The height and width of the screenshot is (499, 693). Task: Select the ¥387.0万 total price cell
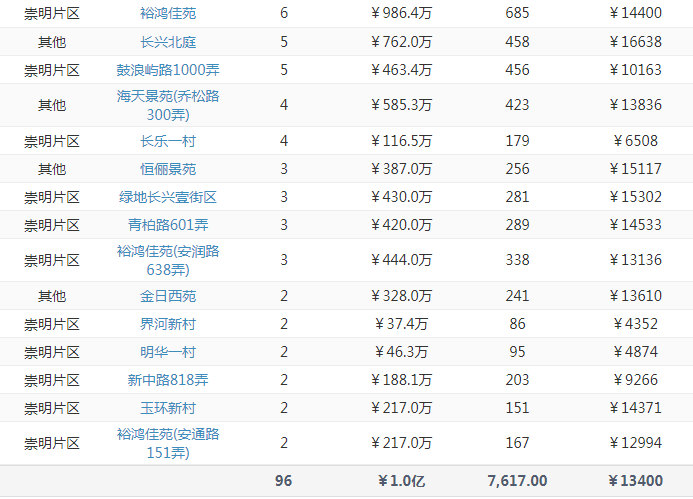point(401,169)
